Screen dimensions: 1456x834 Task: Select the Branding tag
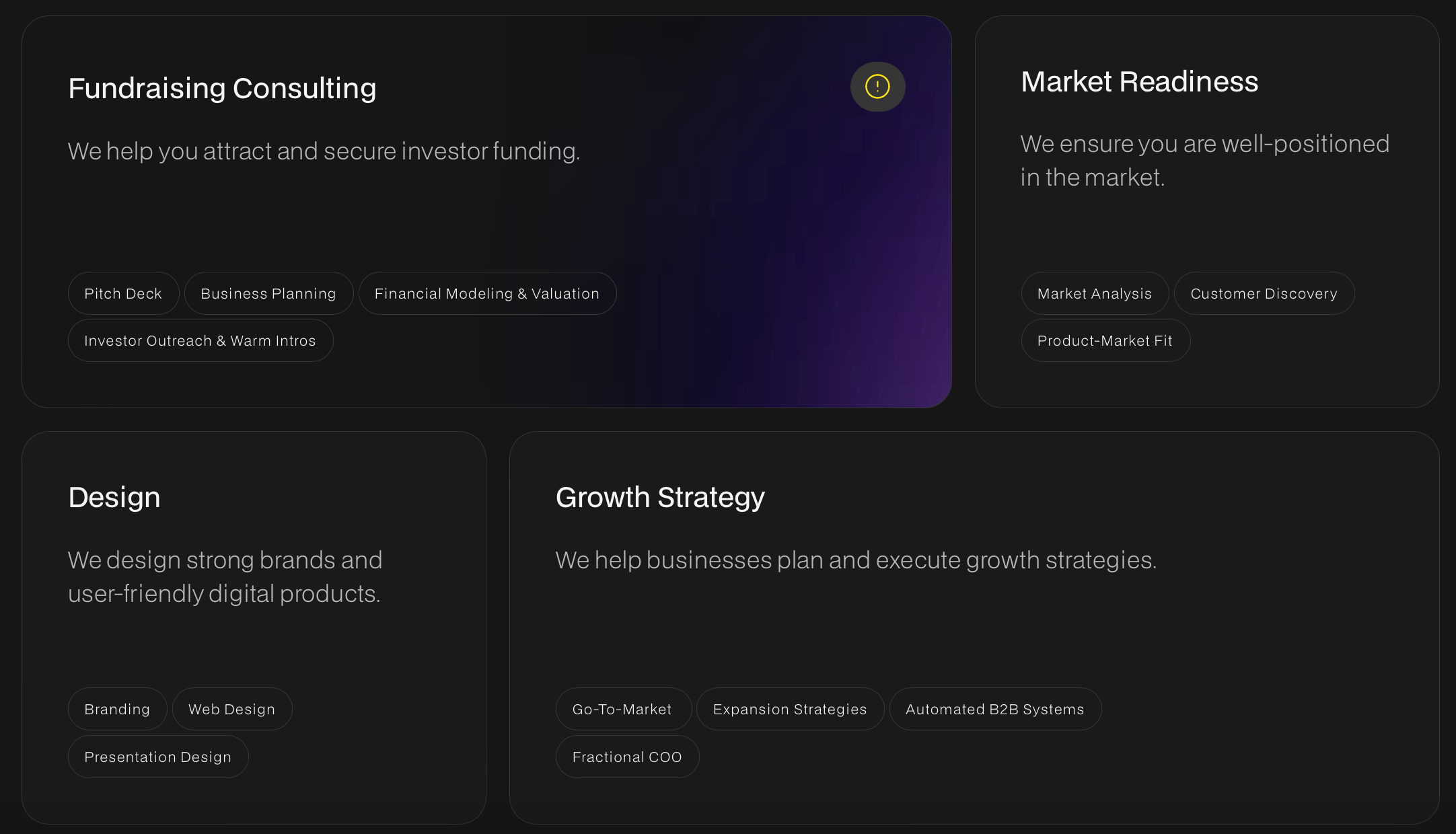click(117, 709)
